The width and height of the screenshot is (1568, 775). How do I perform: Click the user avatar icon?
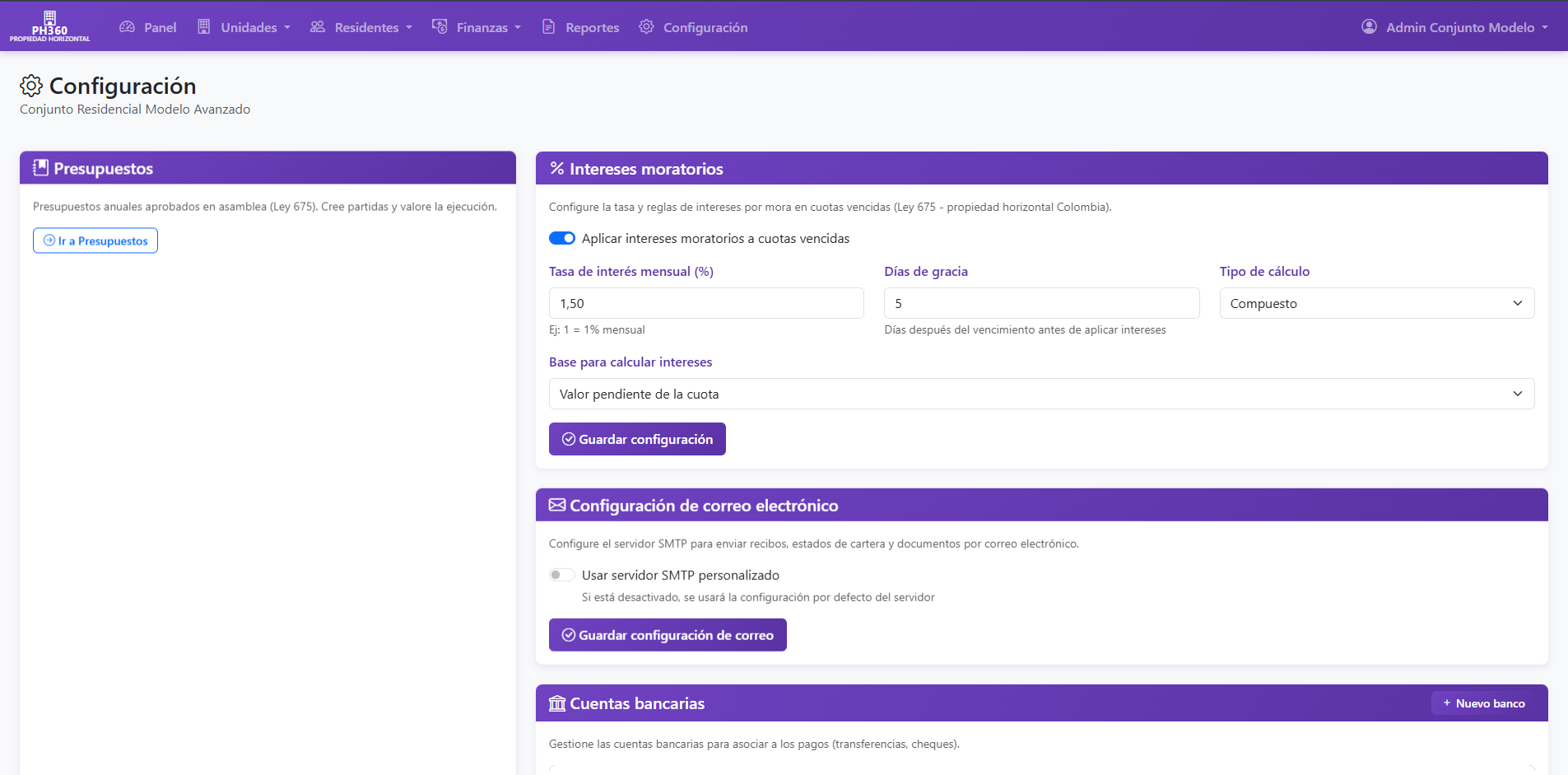(1369, 27)
